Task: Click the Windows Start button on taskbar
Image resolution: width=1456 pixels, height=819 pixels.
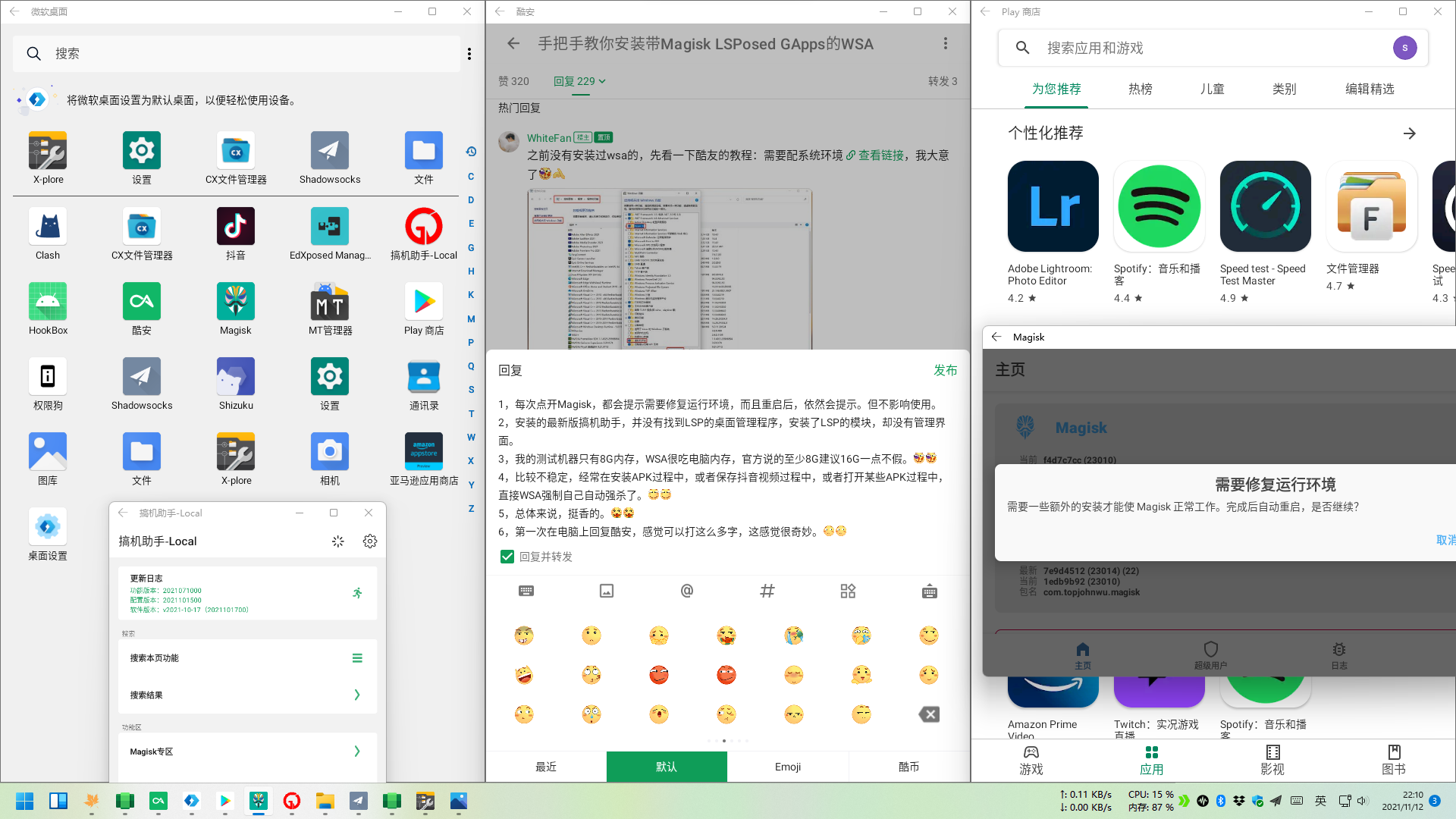Action: coord(24,801)
